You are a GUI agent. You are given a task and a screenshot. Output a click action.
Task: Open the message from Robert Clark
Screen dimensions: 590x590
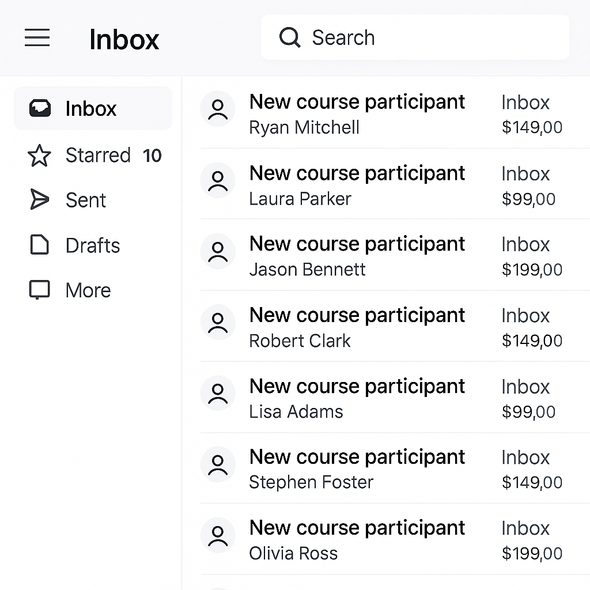pos(395,326)
